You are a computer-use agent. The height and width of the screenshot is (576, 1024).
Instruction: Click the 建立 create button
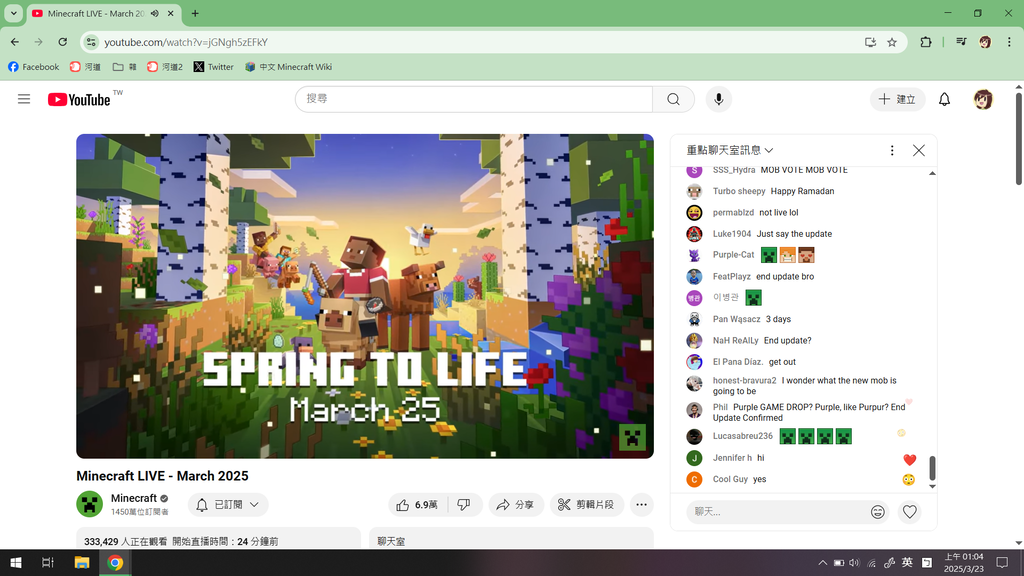(x=897, y=99)
